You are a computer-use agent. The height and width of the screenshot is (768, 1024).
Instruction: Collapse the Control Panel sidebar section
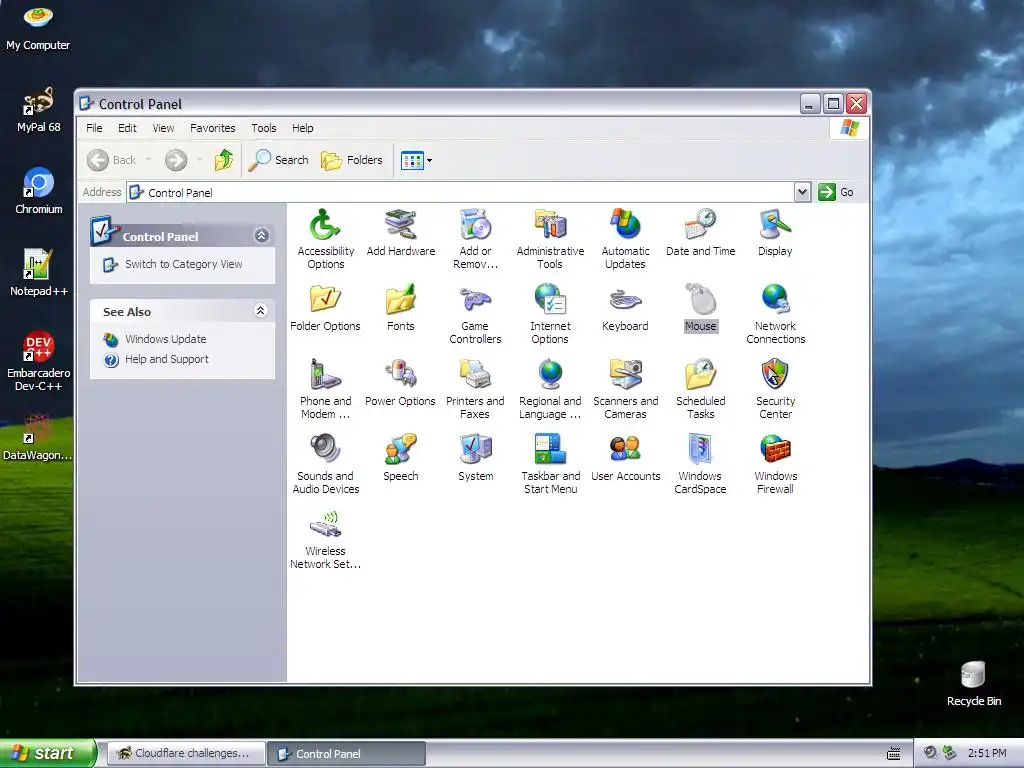[x=262, y=236]
